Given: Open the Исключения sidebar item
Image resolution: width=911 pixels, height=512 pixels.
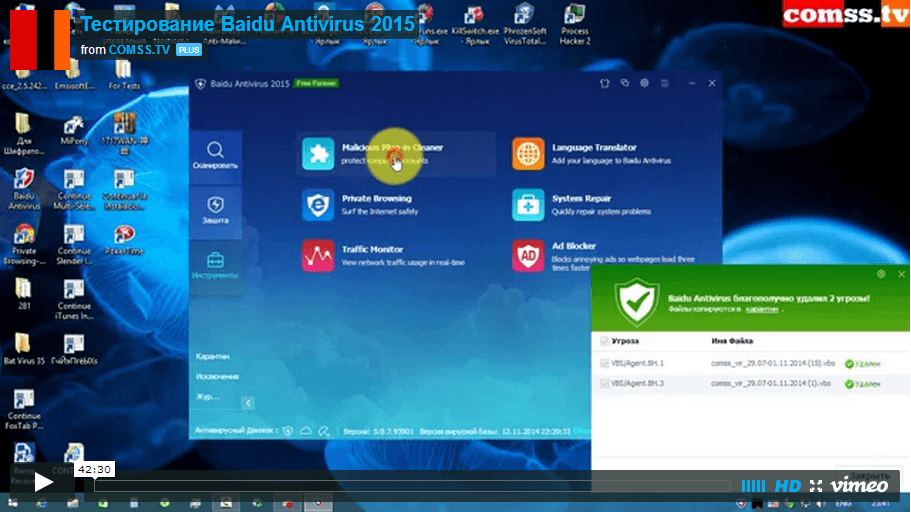Looking at the screenshot, I should [x=217, y=377].
